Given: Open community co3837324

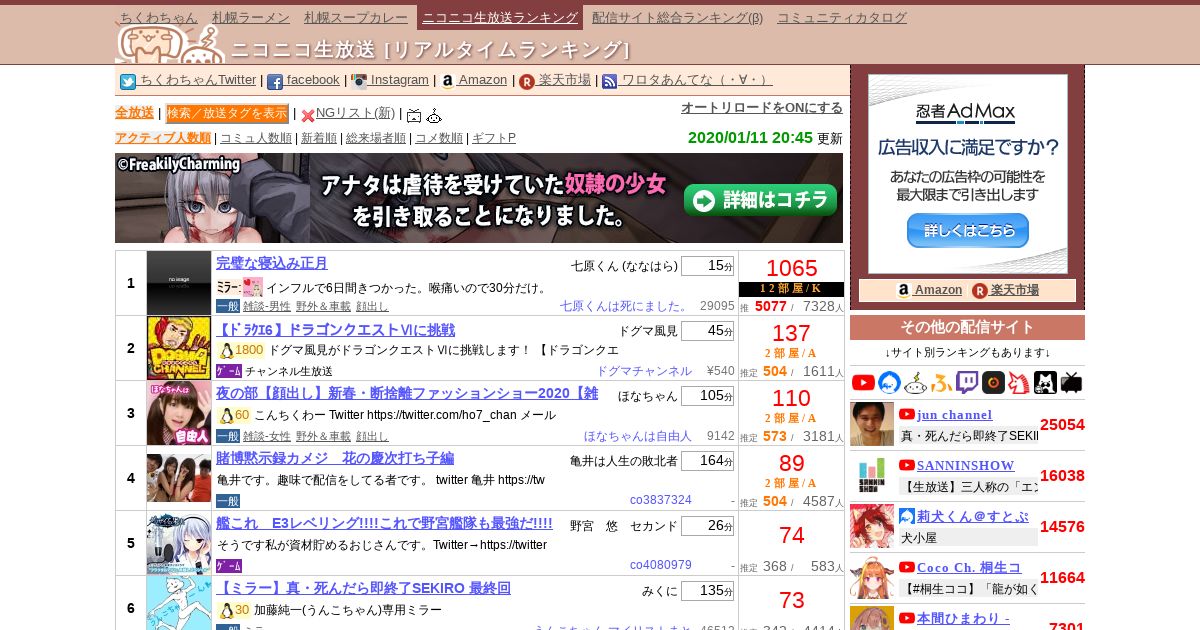Looking at the screenshot, I should [661, 500].
